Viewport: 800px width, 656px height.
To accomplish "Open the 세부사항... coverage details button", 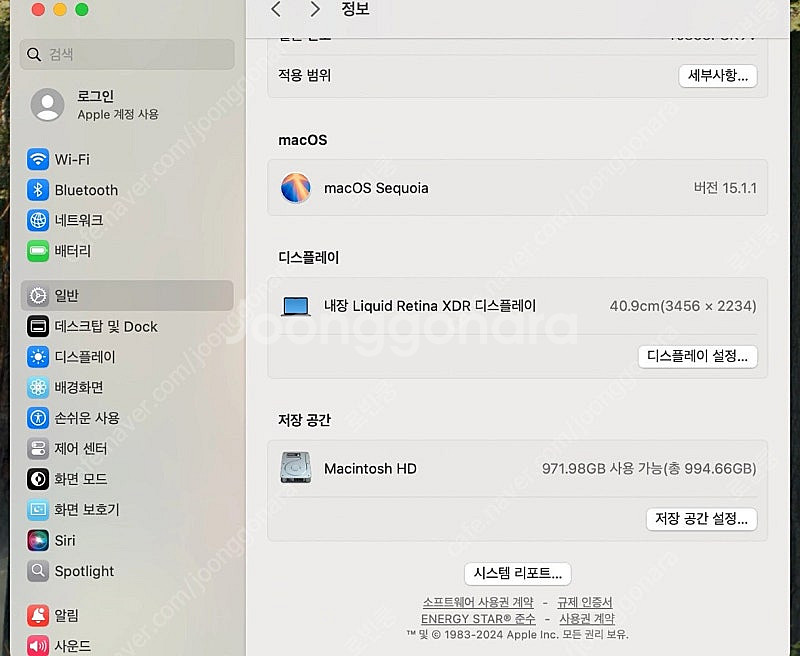I will (x=718, y=76).
